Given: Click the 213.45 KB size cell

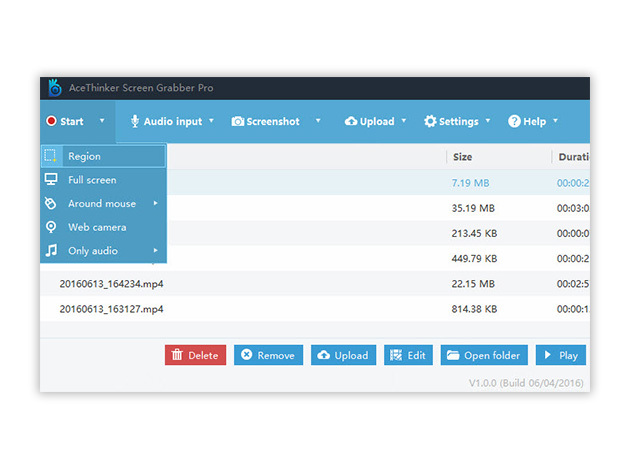Looking at the screenshot, I should (x=474, y=233).
